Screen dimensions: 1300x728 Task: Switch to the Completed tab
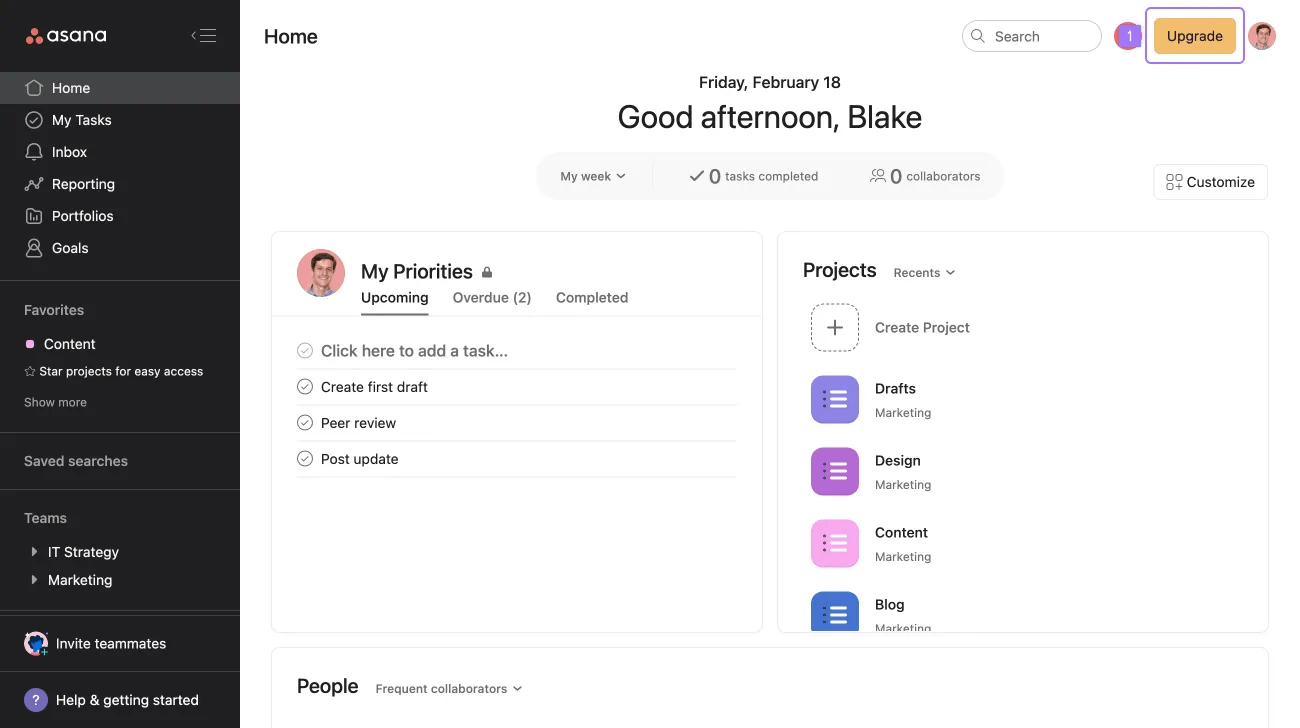(592, 298)
